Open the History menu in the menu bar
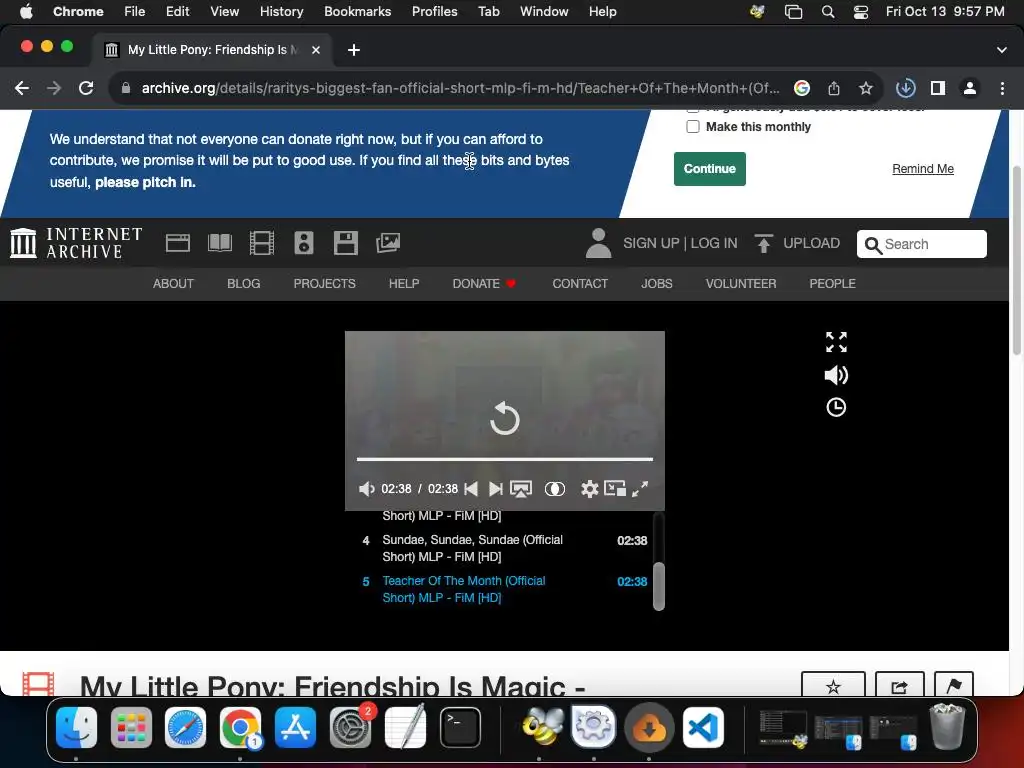 281,11
